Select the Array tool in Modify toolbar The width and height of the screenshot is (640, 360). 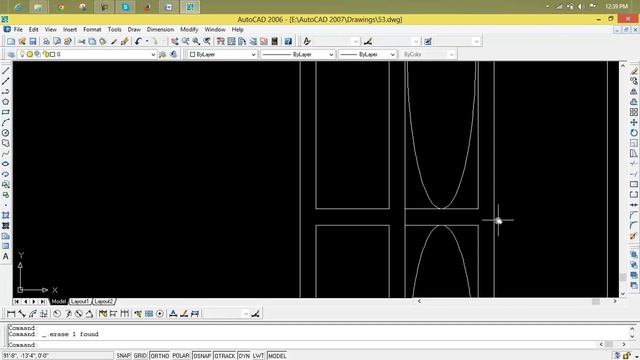pyautogui.click(x=633, y=112)
